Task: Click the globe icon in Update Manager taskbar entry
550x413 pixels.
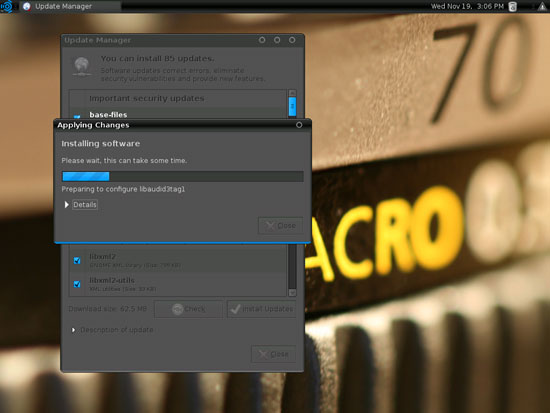Action: click(26, 6)
